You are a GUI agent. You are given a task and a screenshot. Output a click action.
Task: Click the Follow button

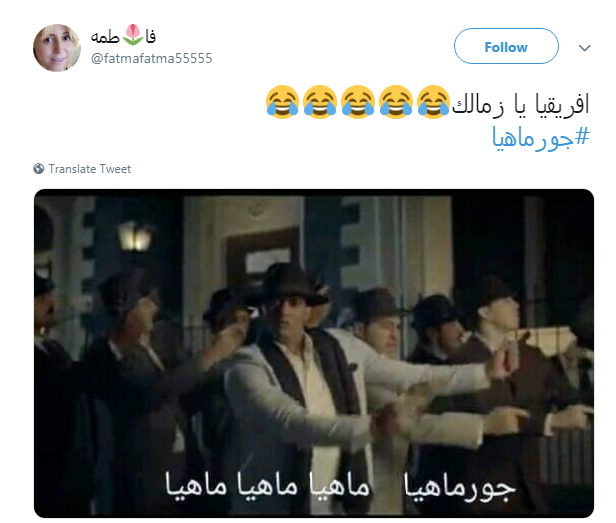(506, 46)
